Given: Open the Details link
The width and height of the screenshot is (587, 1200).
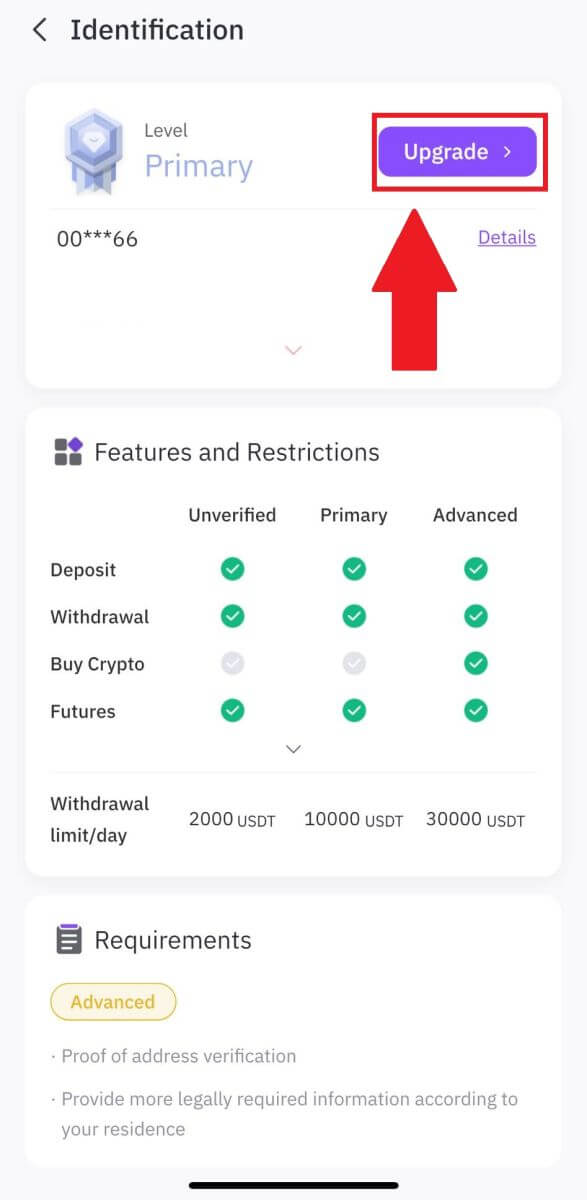Looking at the screenshot, I should 506,237.
